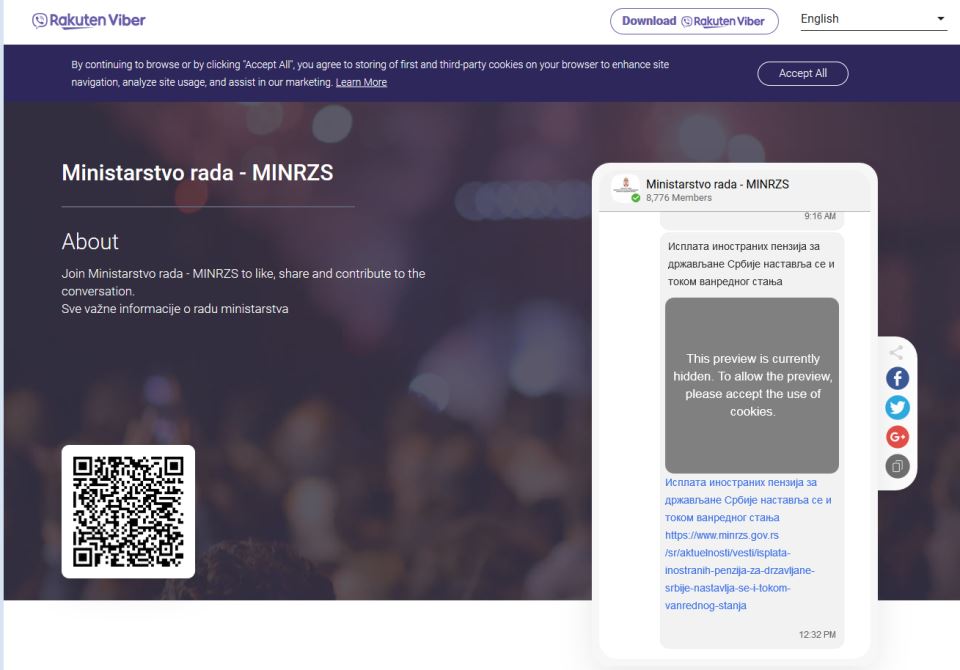
Task: Accept all cookies
Action: [x=803, y=73]
